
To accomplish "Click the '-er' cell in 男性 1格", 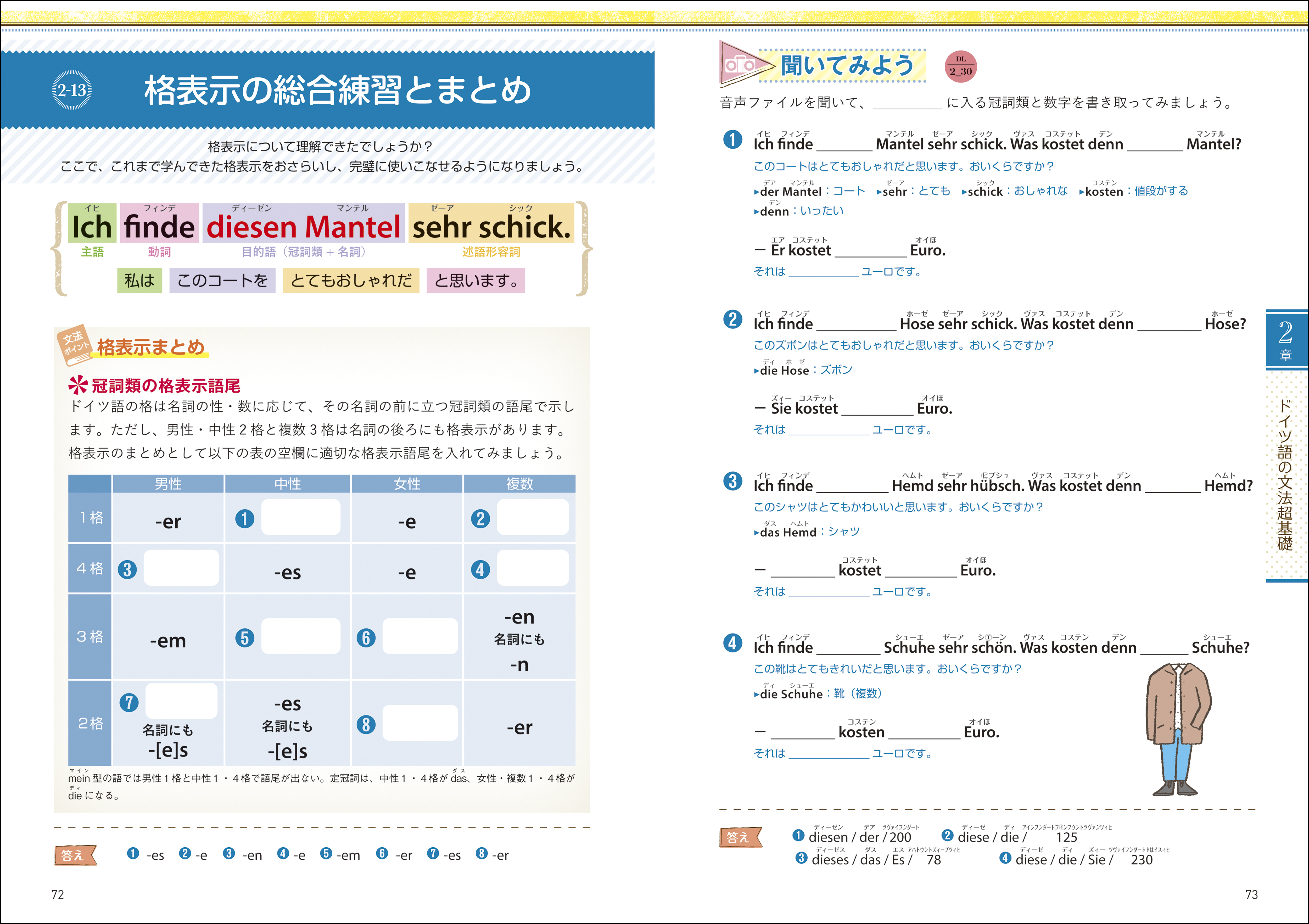I will 168,518.
